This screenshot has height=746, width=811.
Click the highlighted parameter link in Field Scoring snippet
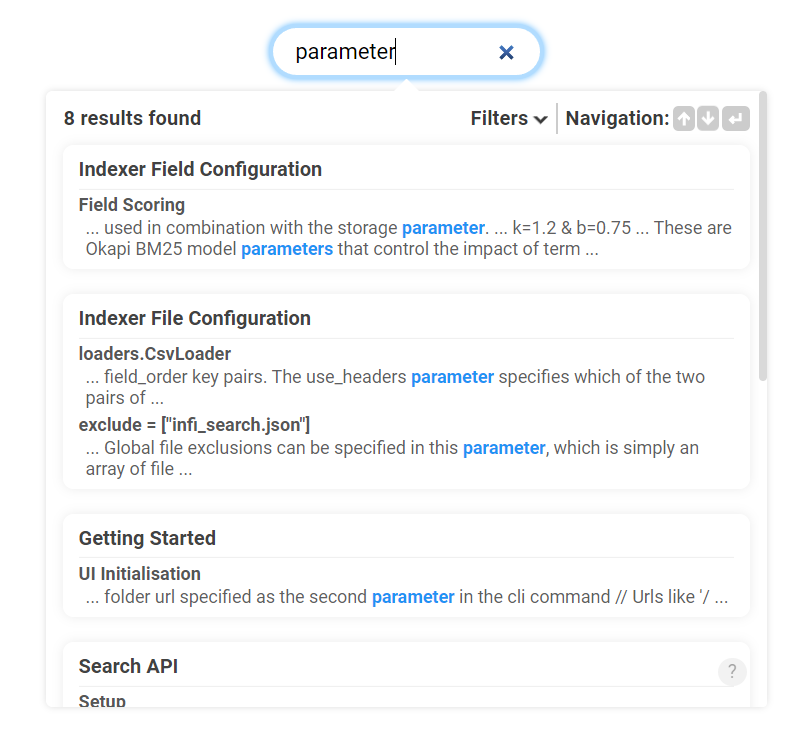click(x=443, y=228)
